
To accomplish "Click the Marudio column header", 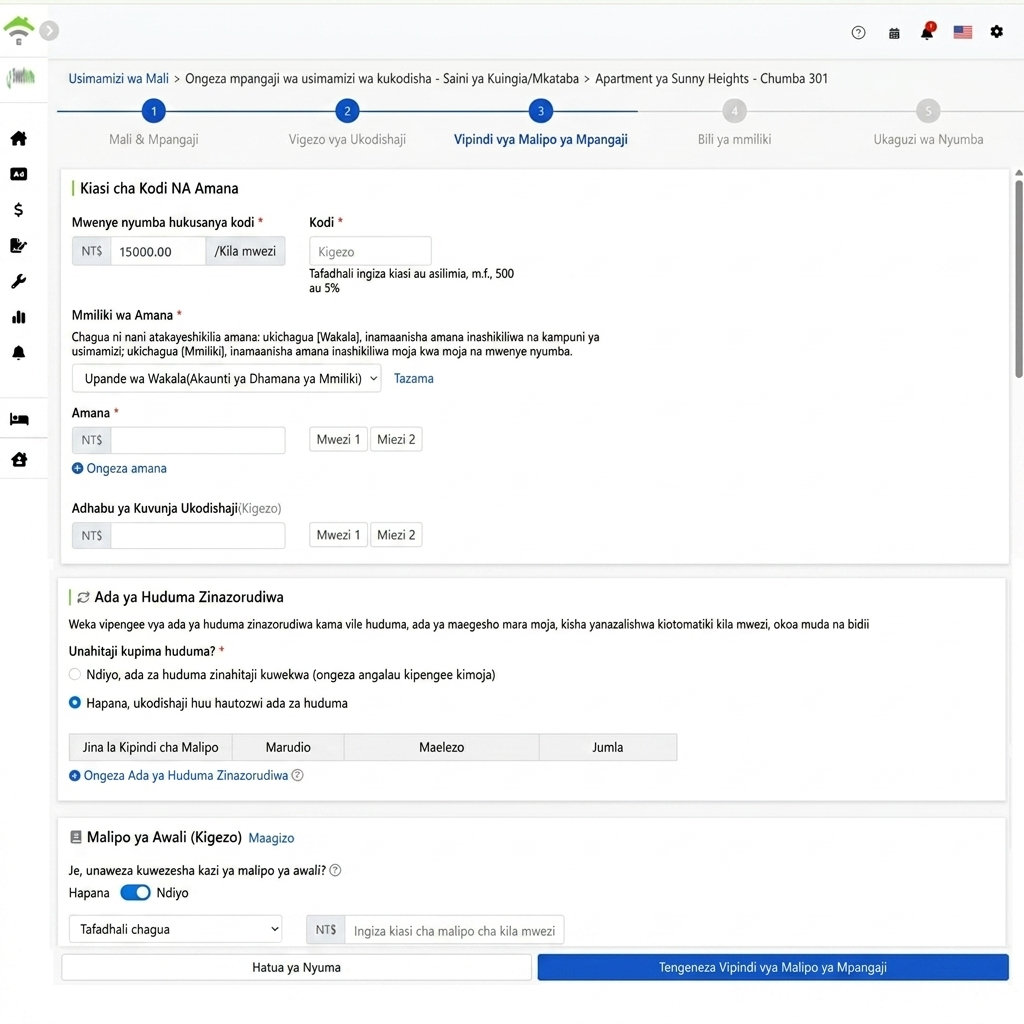I will [x=288, y=747].
